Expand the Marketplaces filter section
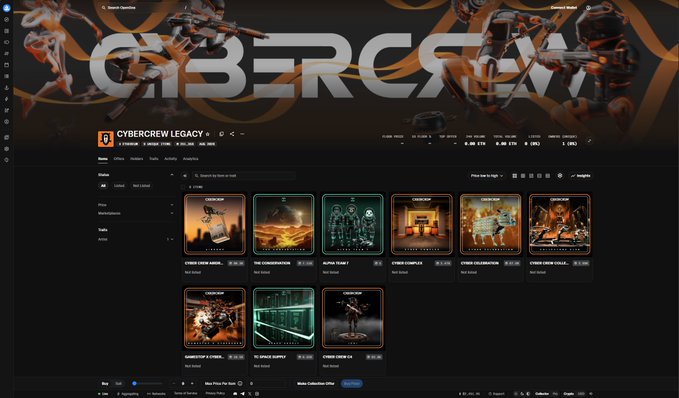The image size is (679, 398). click(x=136, y=214)
